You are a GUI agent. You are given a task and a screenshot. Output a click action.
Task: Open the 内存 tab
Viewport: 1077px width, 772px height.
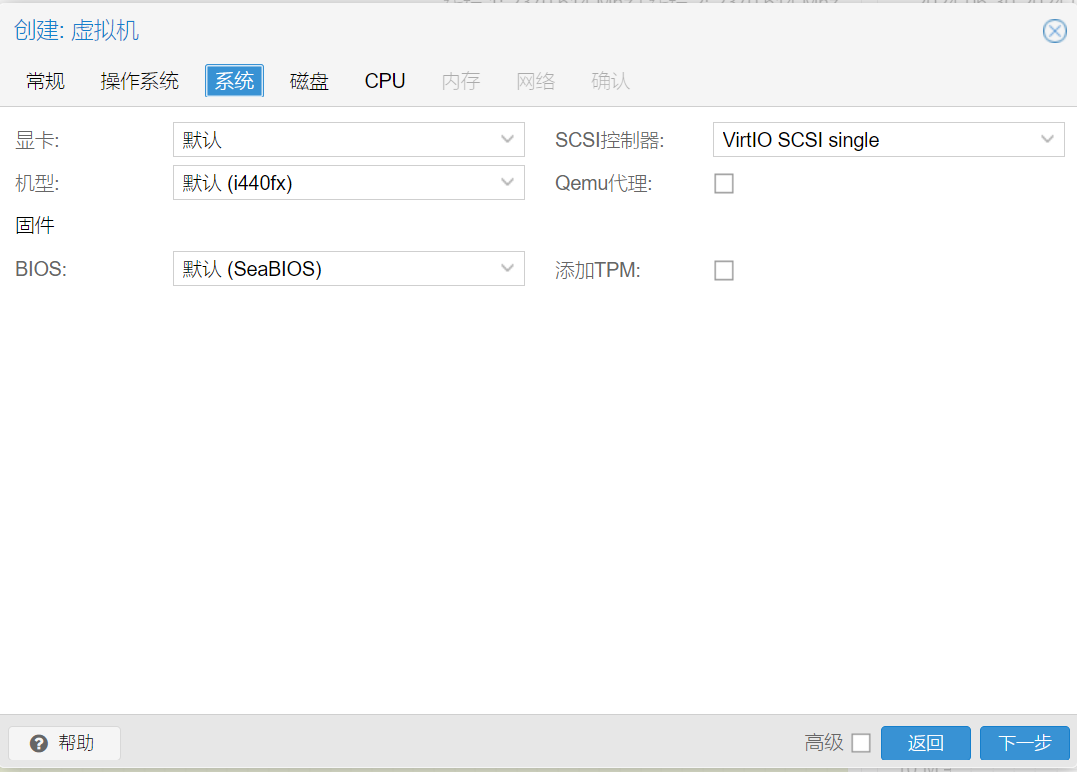[461, 81]
